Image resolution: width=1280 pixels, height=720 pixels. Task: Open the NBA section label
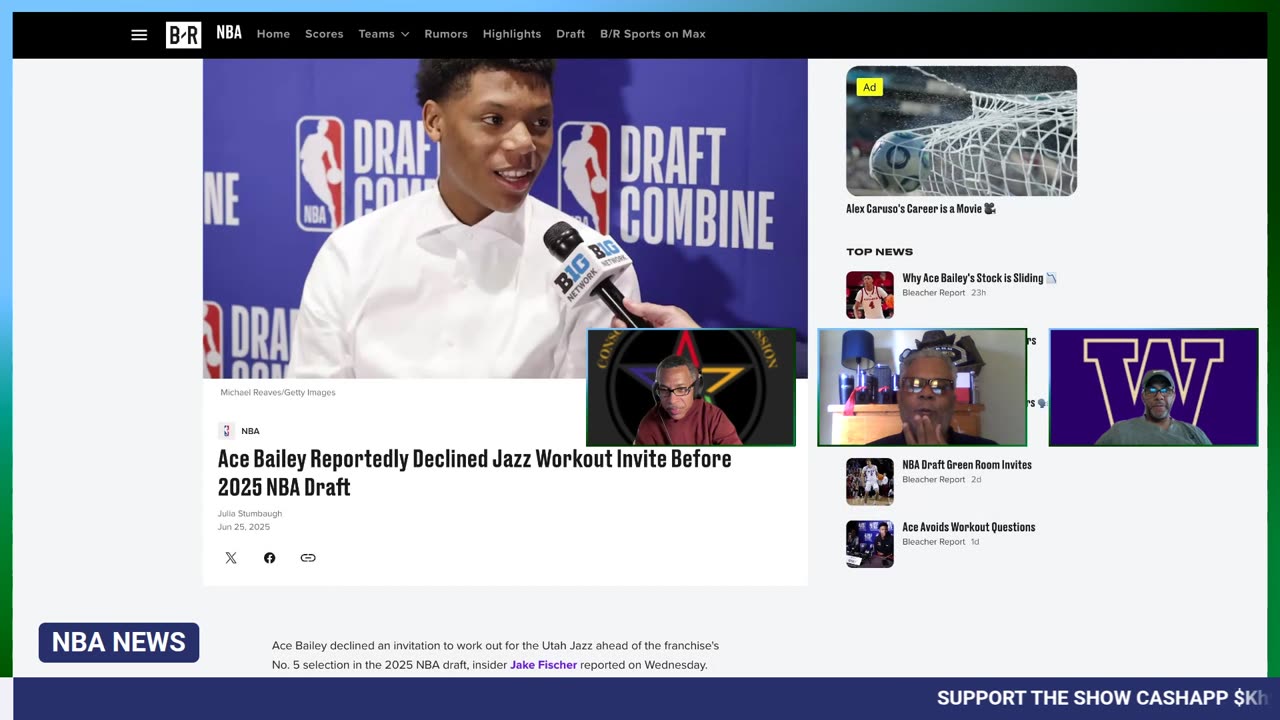point(229,33)
